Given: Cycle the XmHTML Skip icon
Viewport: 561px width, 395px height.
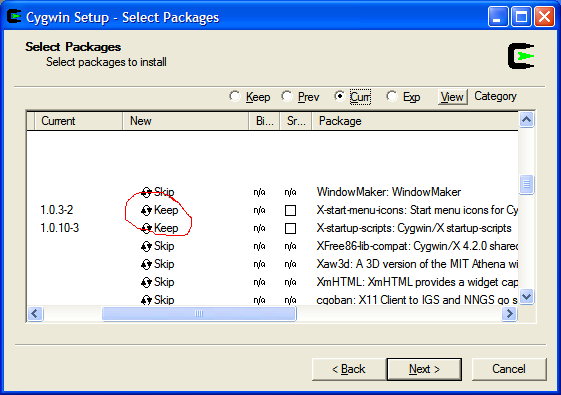Looking at the screenshot, I should tap(146, 282).
